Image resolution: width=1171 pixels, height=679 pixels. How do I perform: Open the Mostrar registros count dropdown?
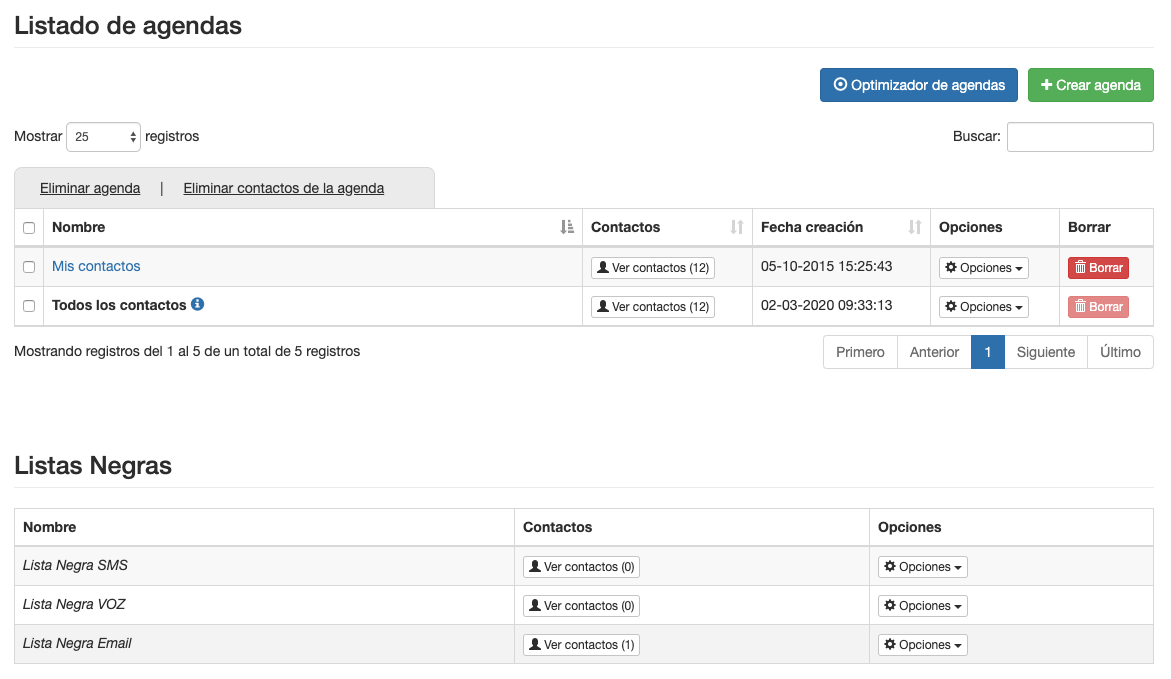point(104,137)
